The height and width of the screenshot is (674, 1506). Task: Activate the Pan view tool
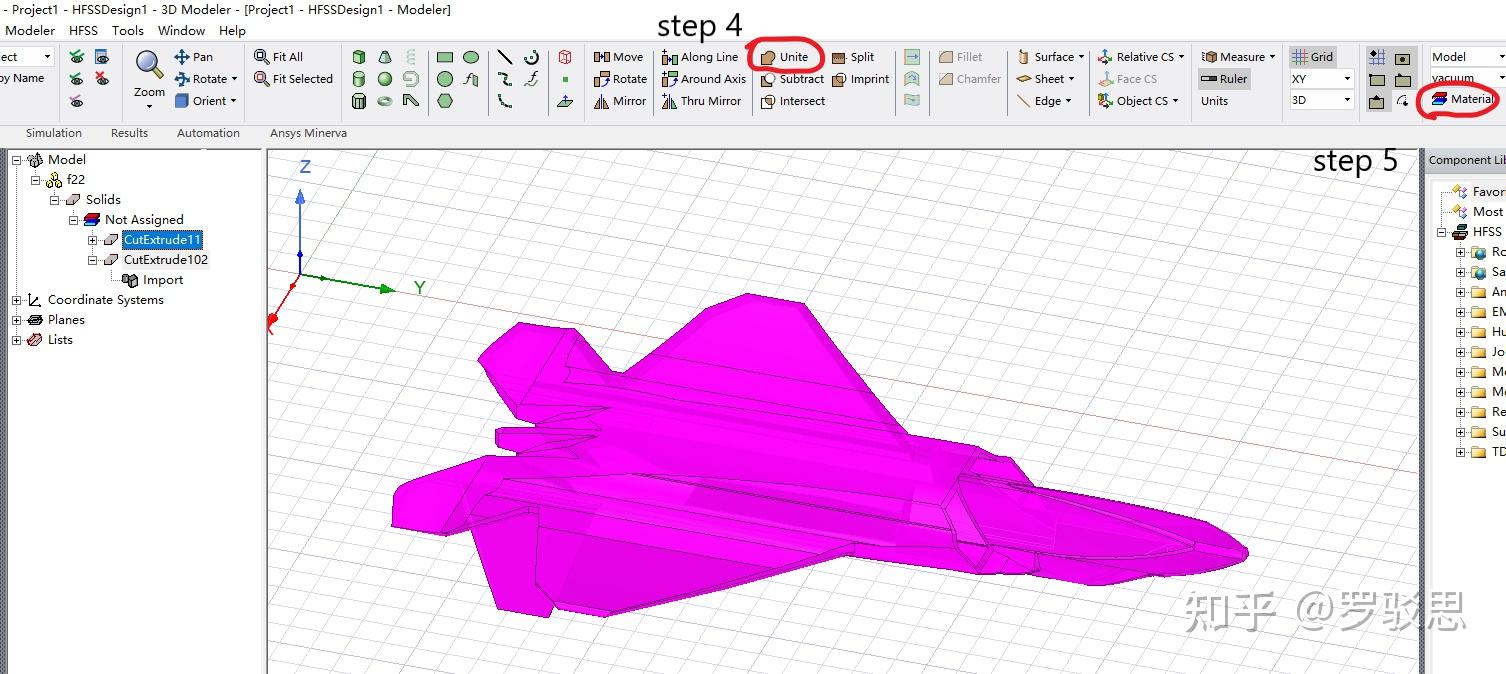pos(194,57)
